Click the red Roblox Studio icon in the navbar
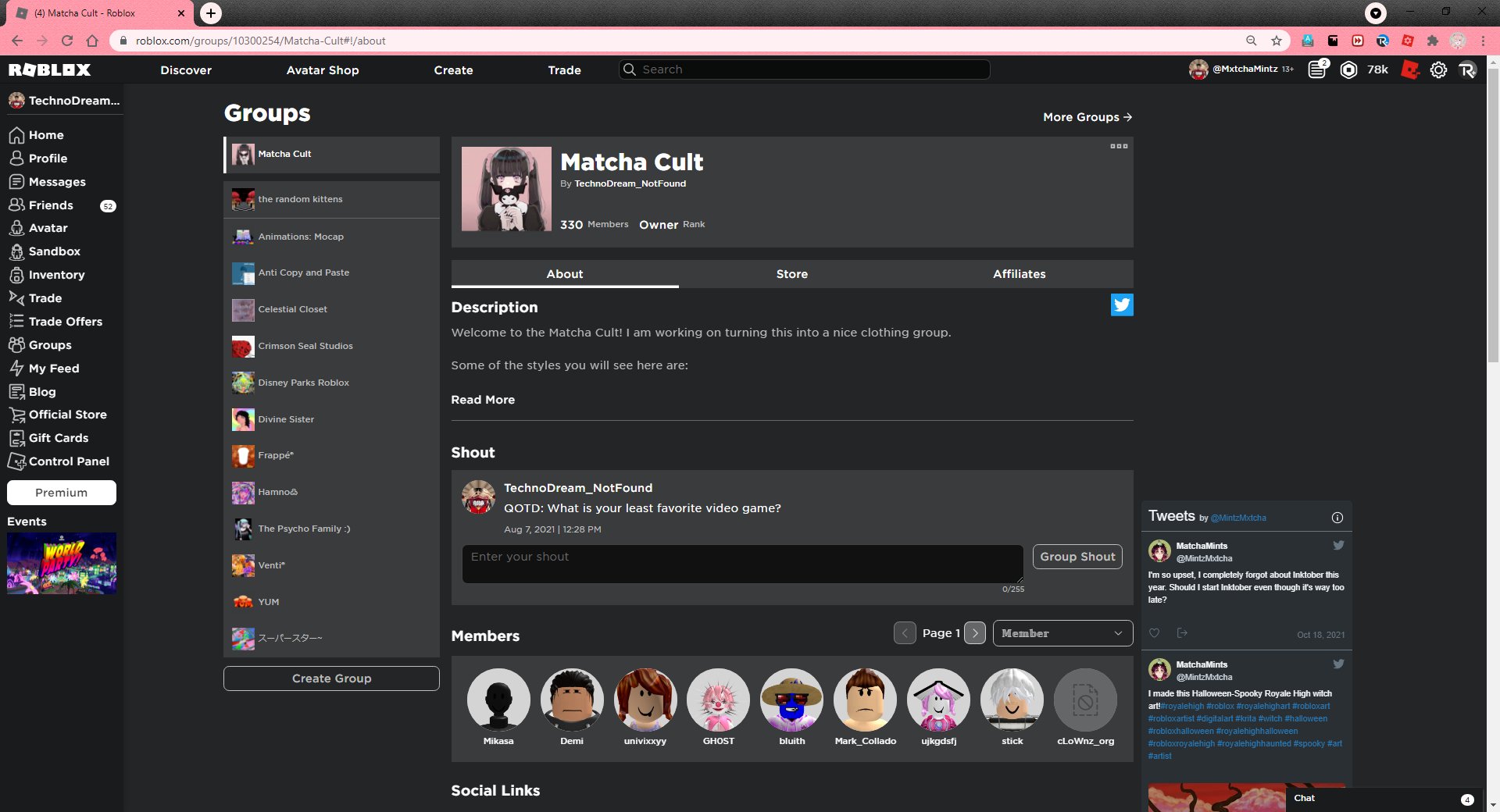The height and width of the screenshot is (812, 1500). [x=1409, y=69]
